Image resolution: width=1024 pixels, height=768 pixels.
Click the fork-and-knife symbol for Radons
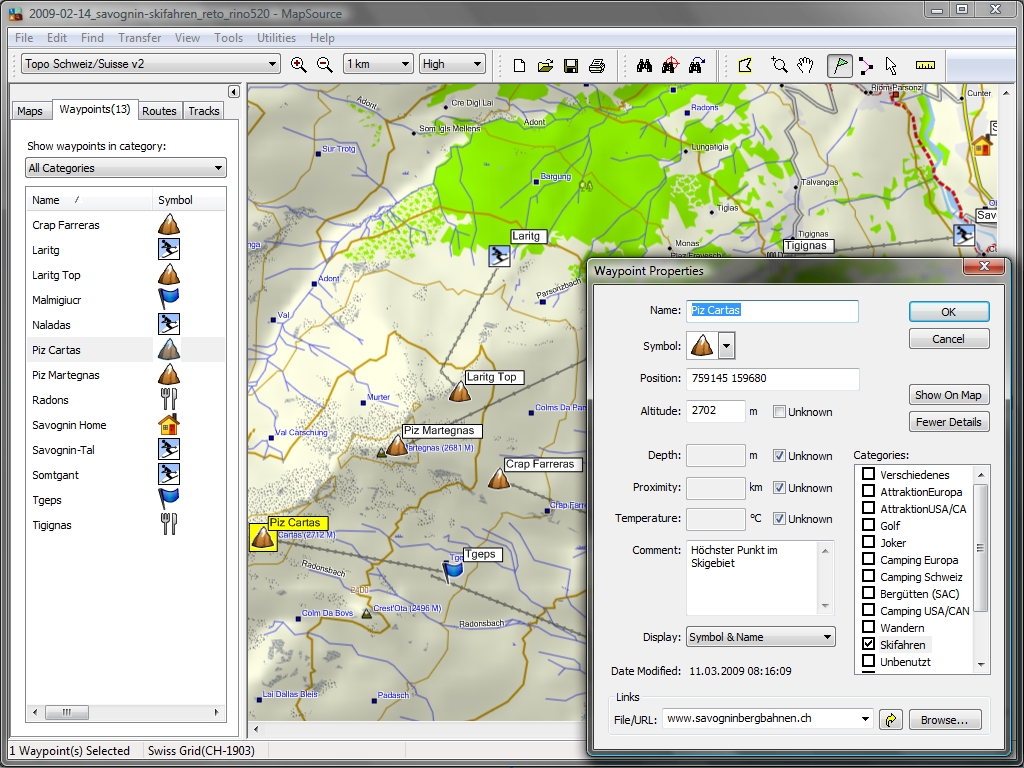(x=168, y=400)
